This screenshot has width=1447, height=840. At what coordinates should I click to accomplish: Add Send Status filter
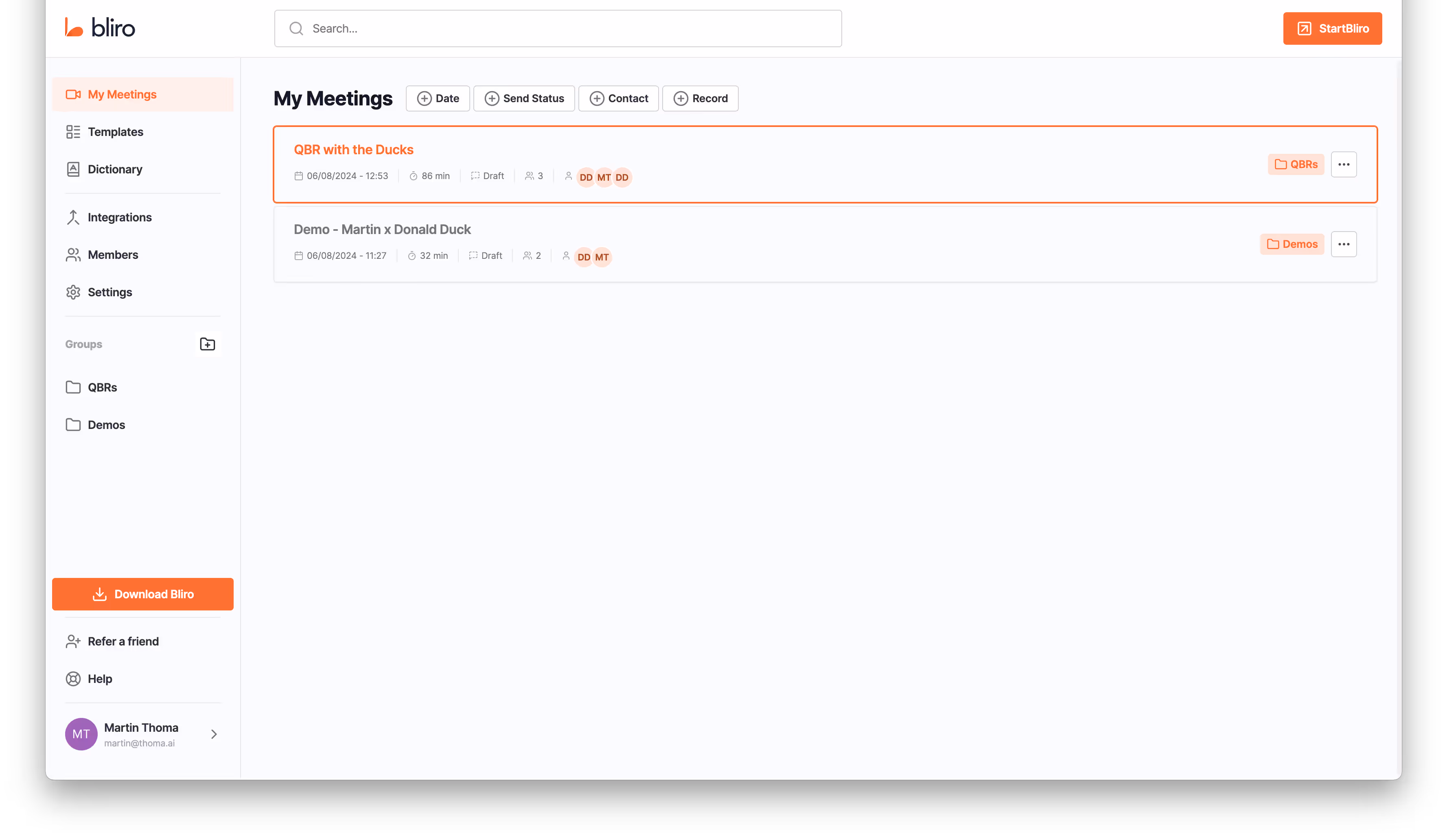click(x=524, y=98)
